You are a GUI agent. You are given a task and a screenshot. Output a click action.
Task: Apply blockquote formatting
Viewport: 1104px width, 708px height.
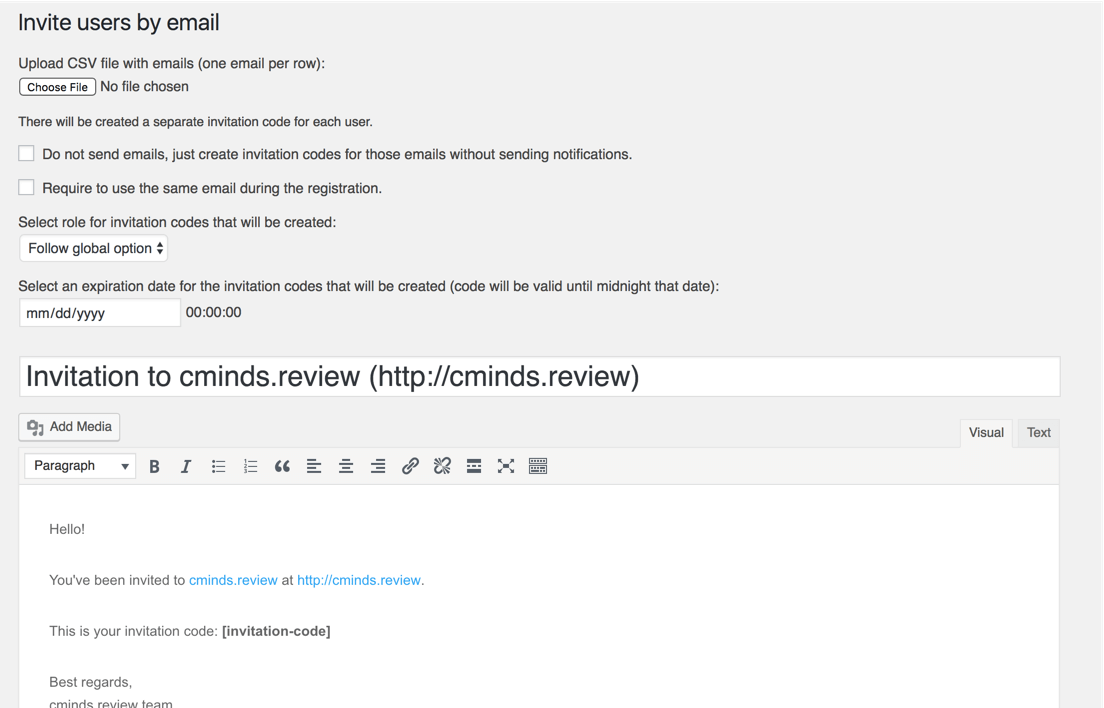point(282,466)
